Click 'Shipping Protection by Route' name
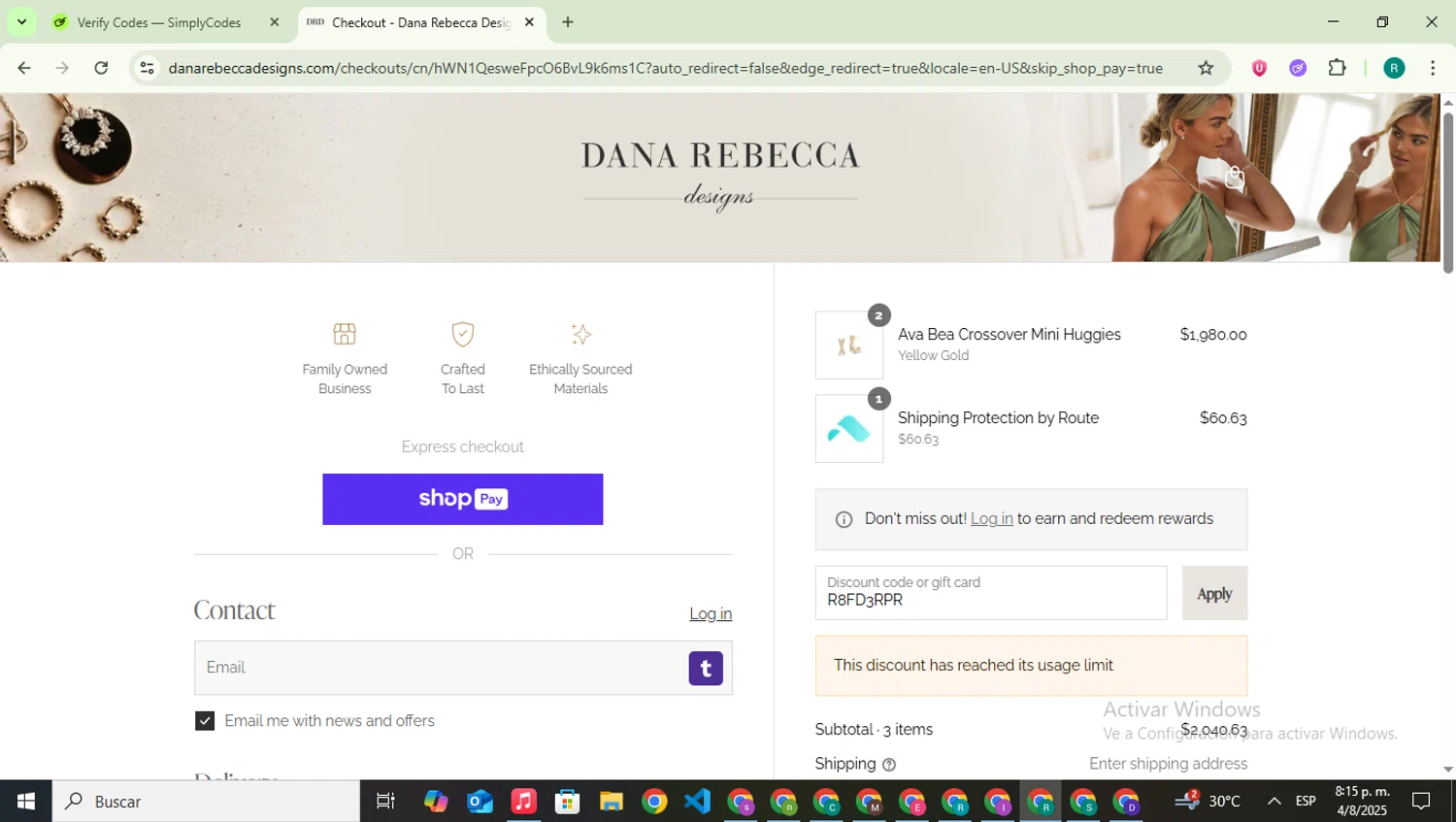Viewport: 1456px width, 822px height. coord(998,417)
